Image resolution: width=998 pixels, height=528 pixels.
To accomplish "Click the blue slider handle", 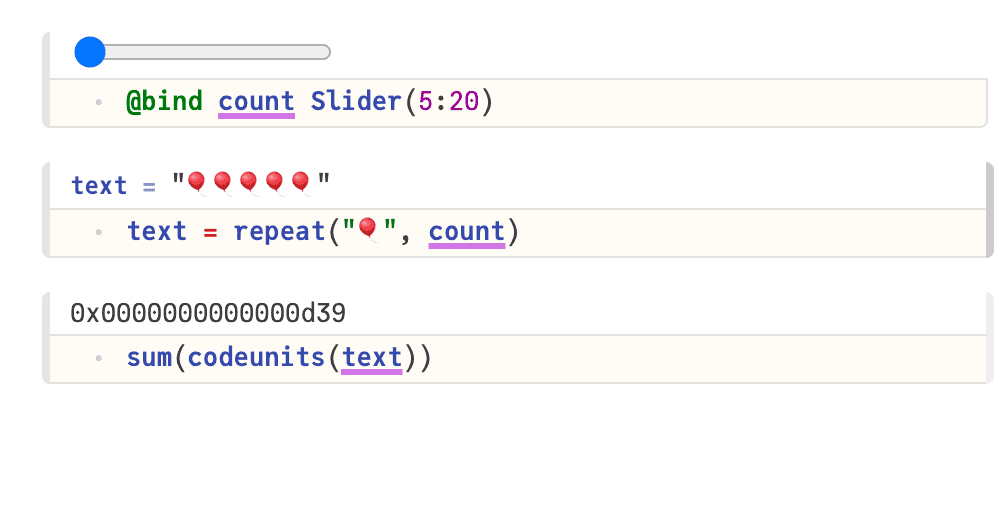I will tap(90, 52).
